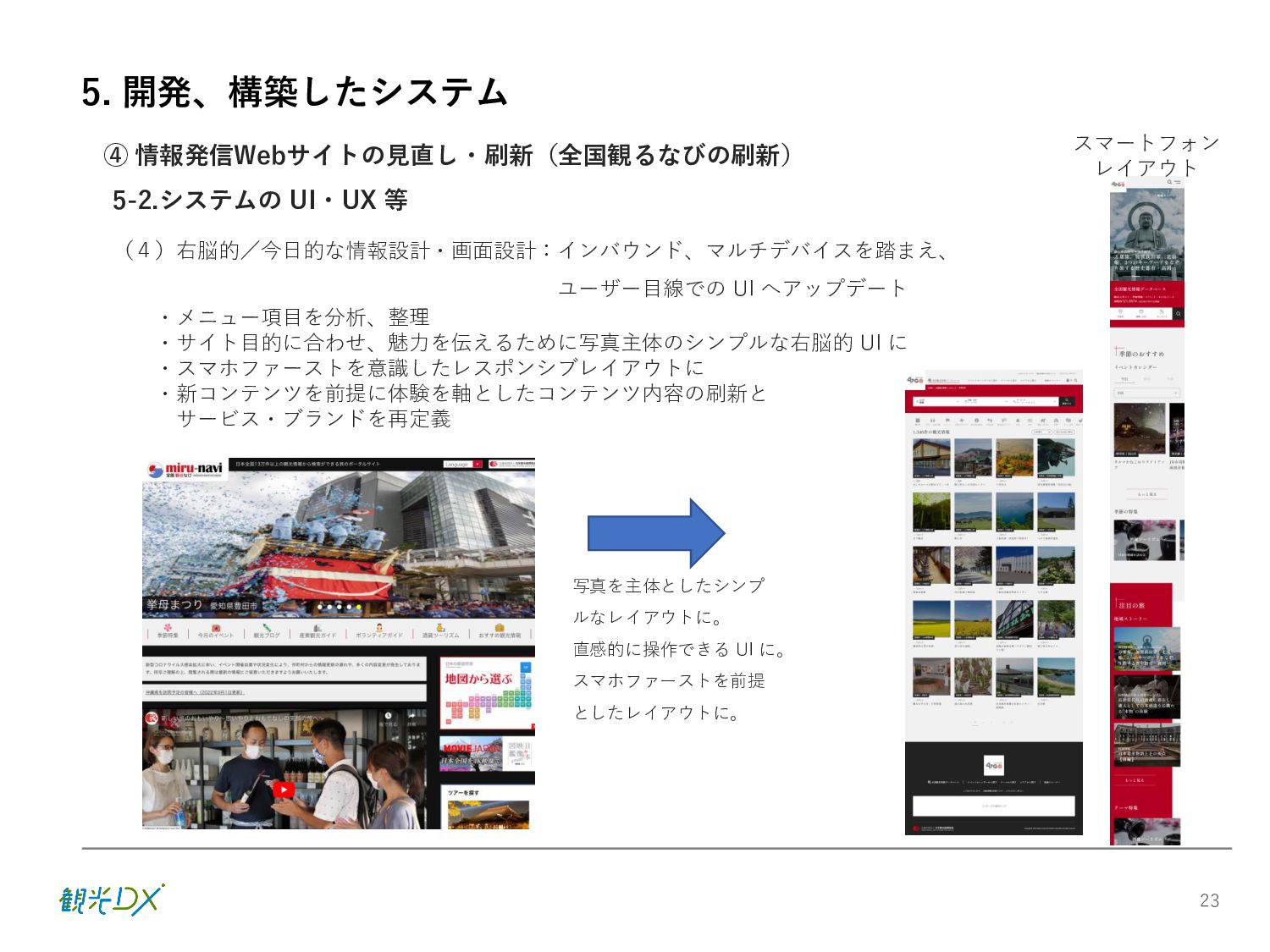Open the wooden corridor thumbnail
The height and width of the screenshot is (952, 1270).
coord(930,566)
